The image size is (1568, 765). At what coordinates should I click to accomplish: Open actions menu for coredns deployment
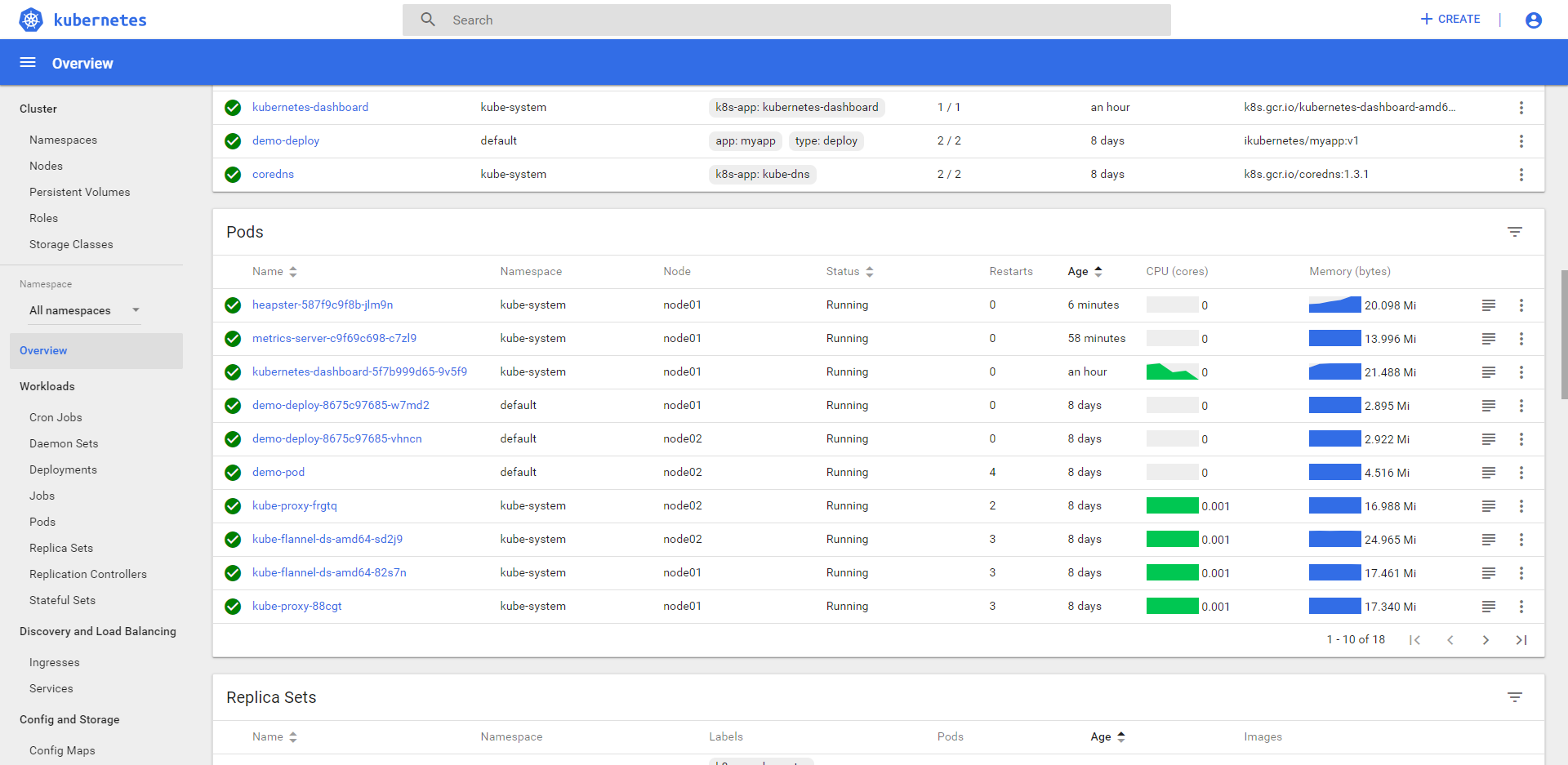(x=1521, y=175)
